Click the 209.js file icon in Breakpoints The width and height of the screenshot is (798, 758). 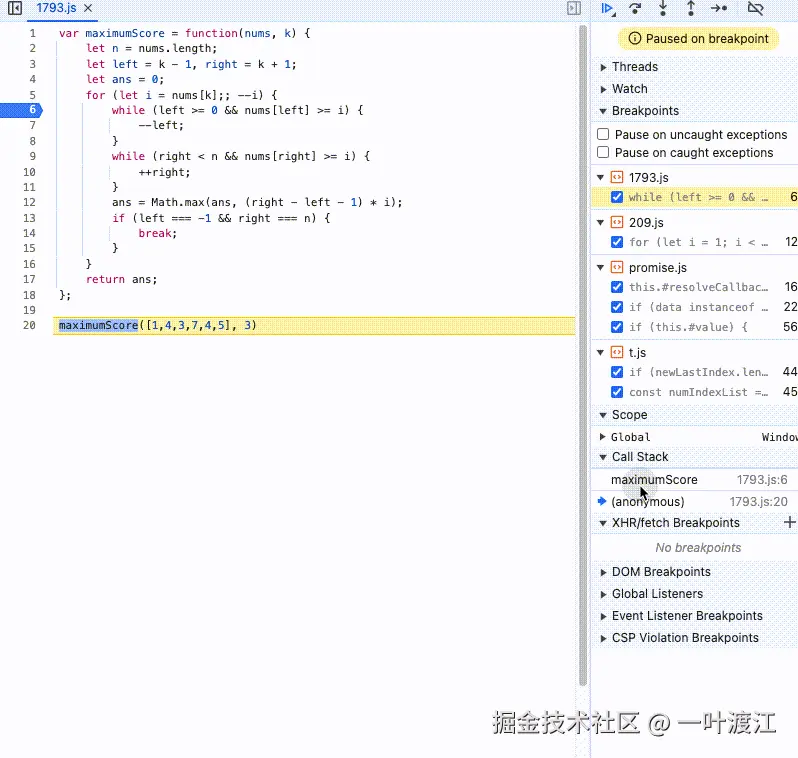point(617,222)
